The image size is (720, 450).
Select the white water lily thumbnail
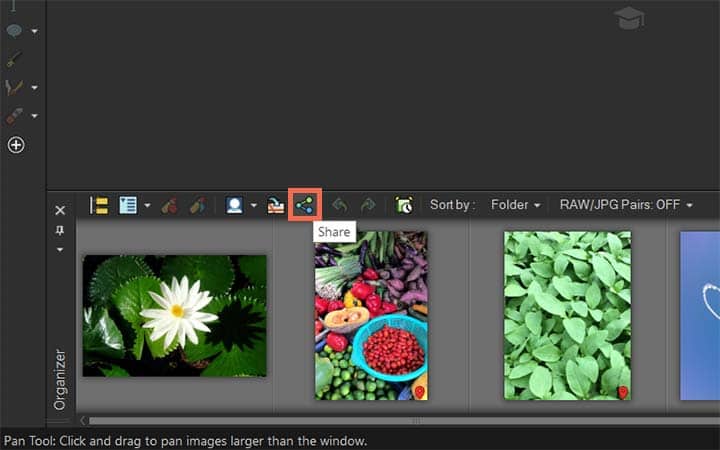(x=174, y=316)
